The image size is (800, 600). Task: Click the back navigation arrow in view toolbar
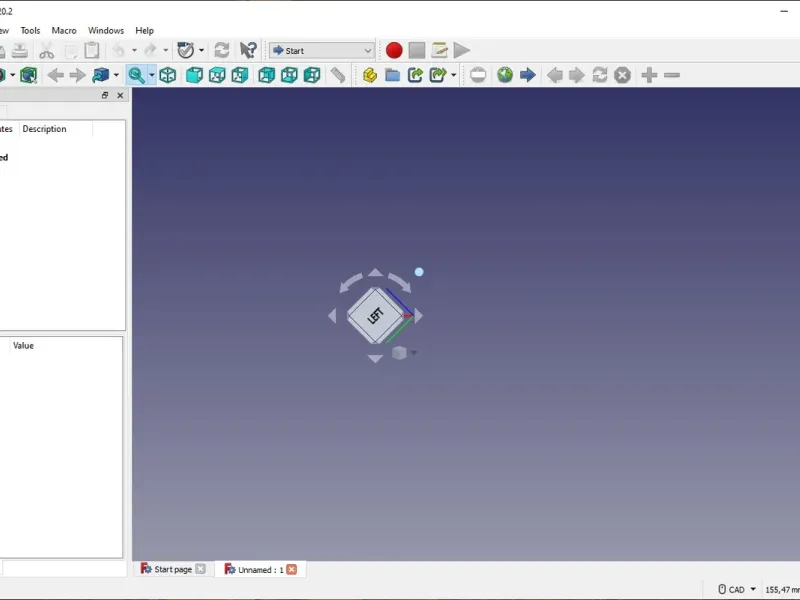56,76
